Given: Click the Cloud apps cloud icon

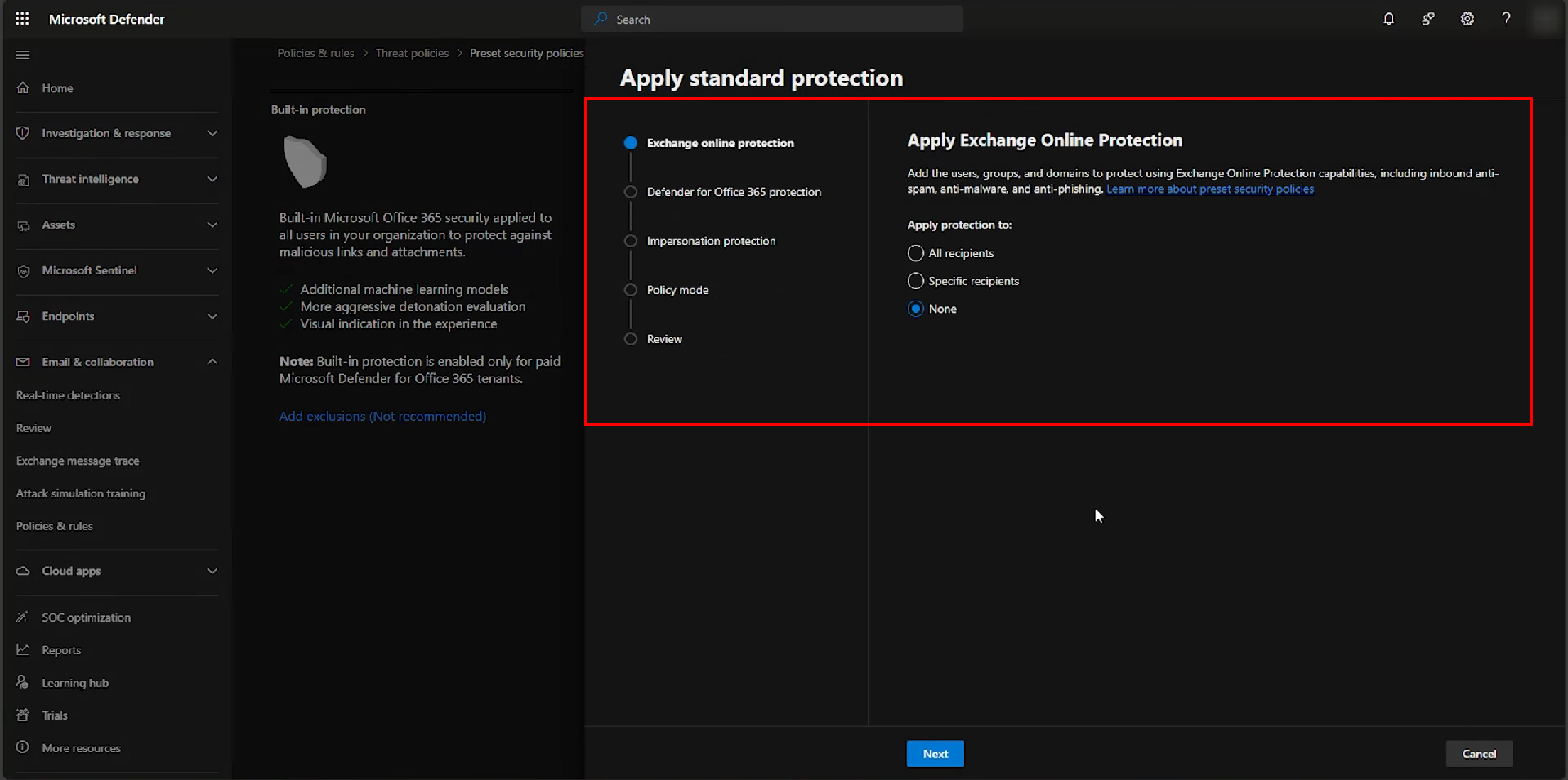Looking at the screenshot, I should click(23, 571).
